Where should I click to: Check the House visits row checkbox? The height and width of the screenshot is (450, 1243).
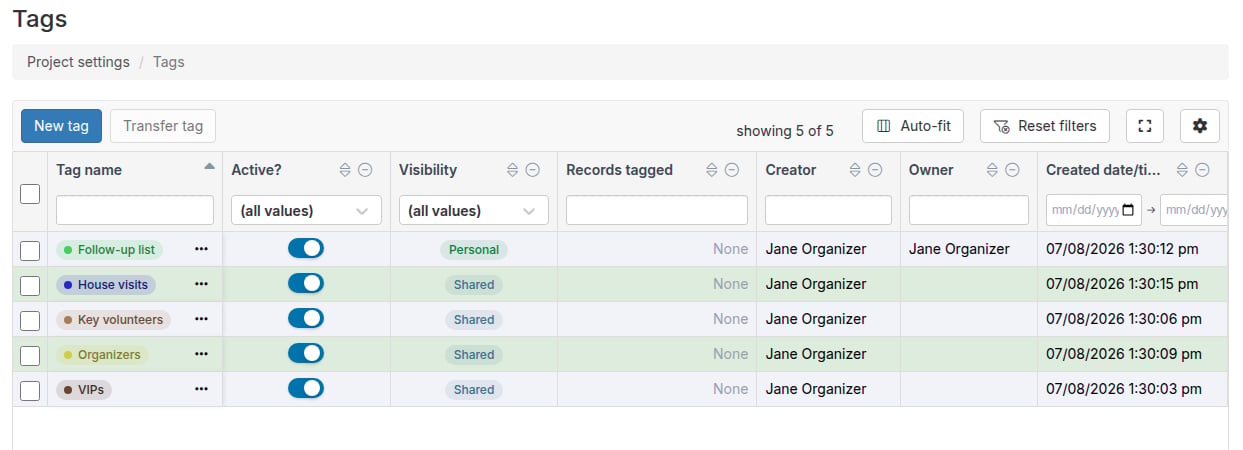point(30,285)
